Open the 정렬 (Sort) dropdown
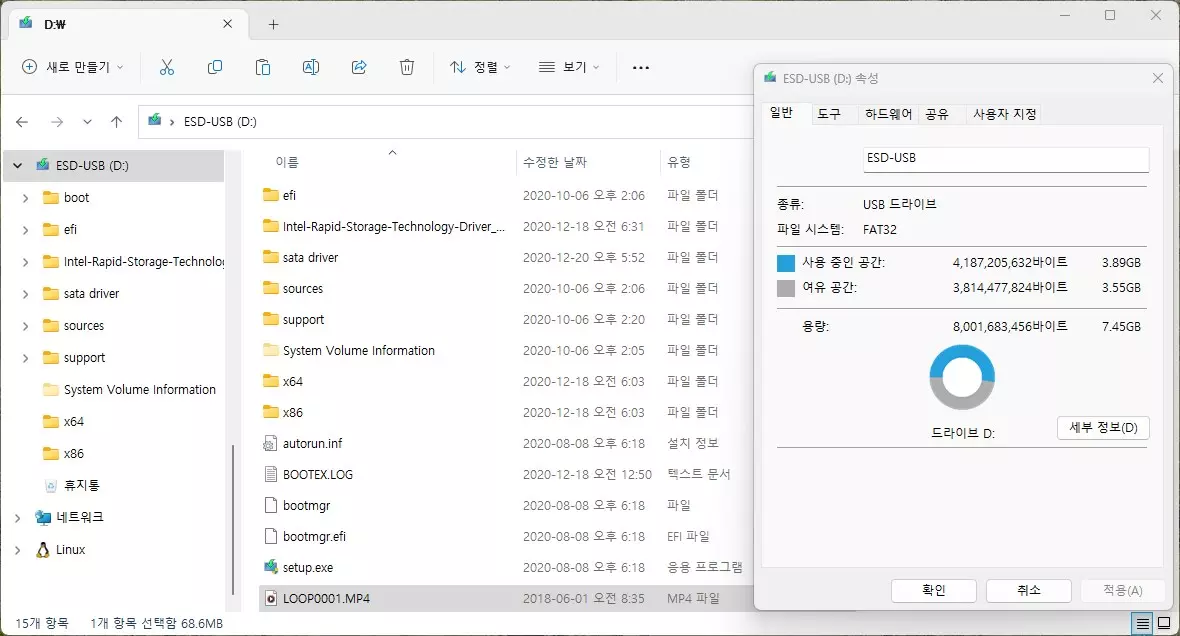The image size is (1180, 636). (x=477, y=67)
